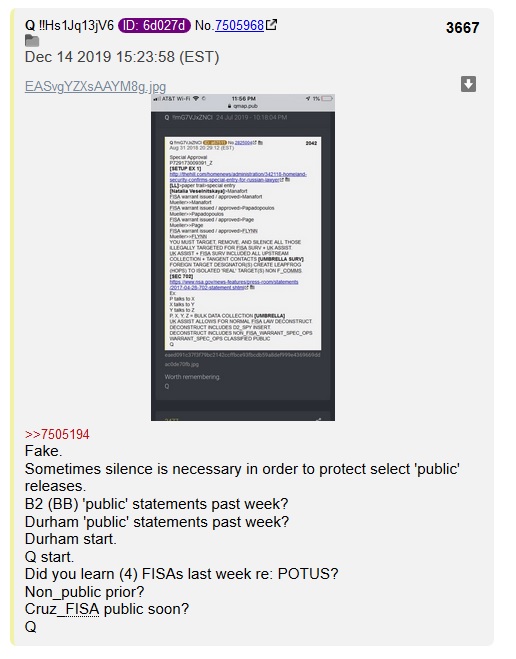Click the thehill.com link inside the embedded image
Image resolution: width=516 pixels, height=659 pixels.
pos(238,177)
